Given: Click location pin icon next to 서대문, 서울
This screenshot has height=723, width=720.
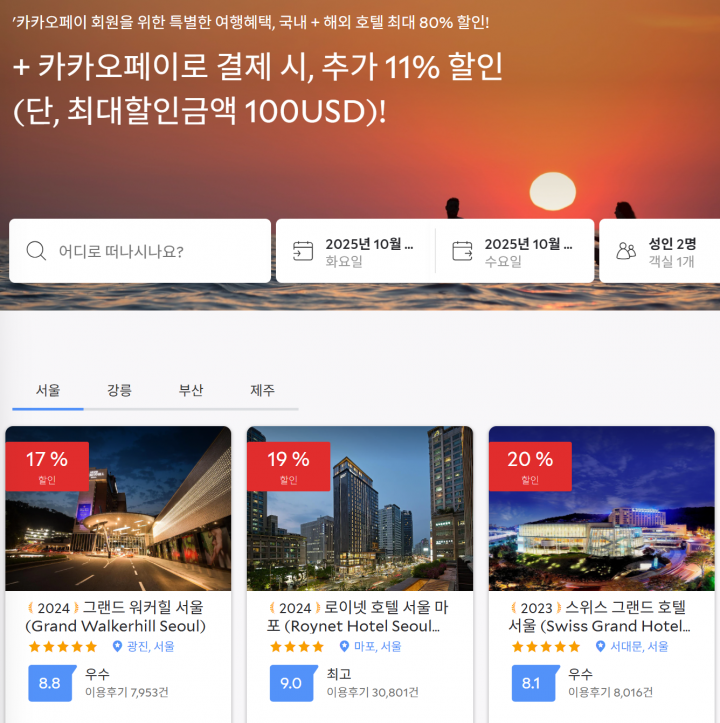Looking at the screenshot, I should (x=600, y=647).
